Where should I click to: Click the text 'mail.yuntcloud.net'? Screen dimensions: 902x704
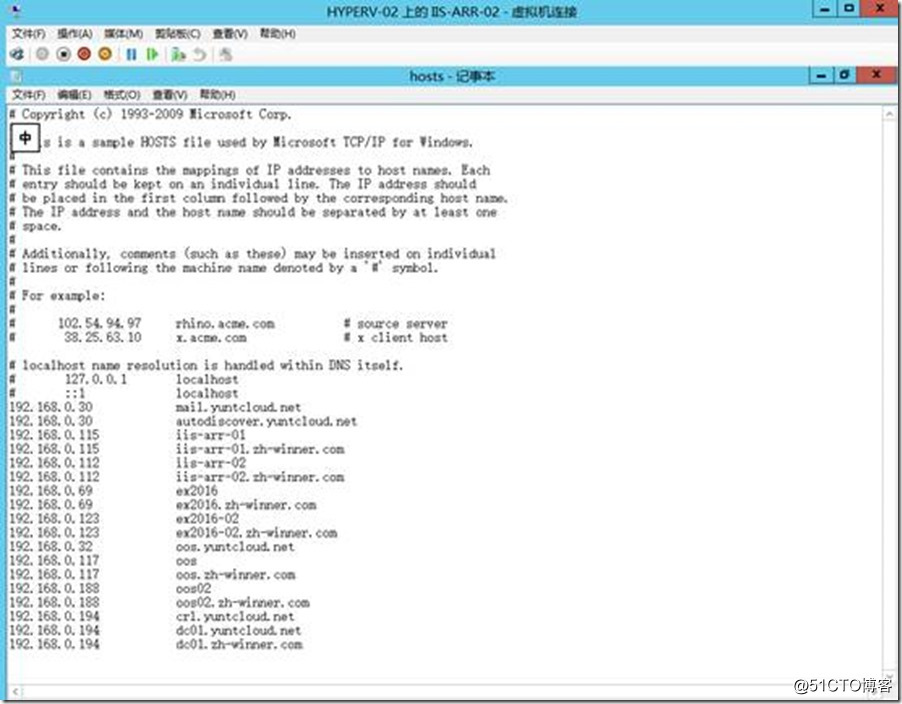(x=238, y=407)
